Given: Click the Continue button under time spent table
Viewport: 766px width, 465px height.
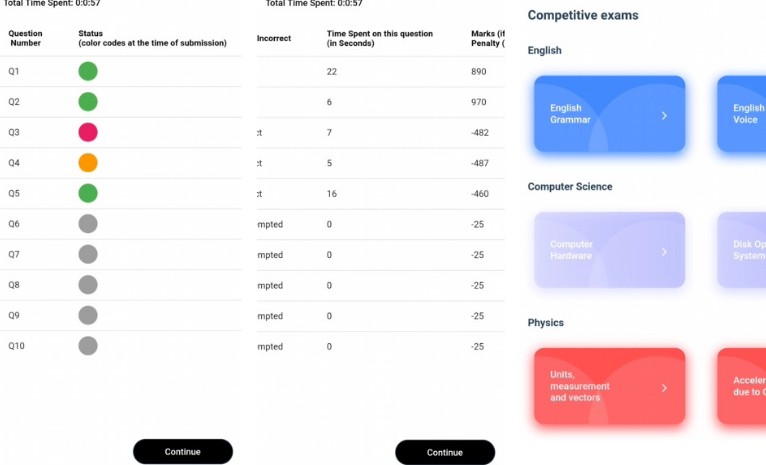Looking at the screenshot, I should pos(445,452).
